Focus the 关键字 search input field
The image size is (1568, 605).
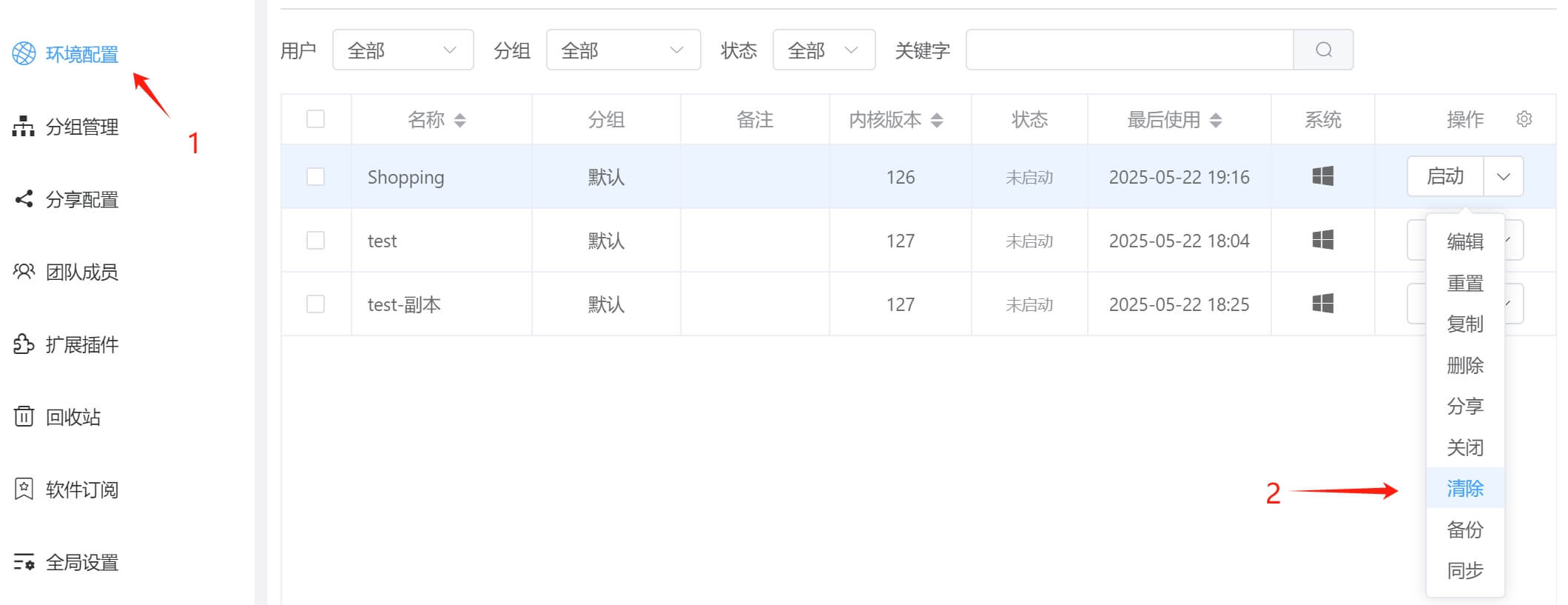tap(1129, 50)
